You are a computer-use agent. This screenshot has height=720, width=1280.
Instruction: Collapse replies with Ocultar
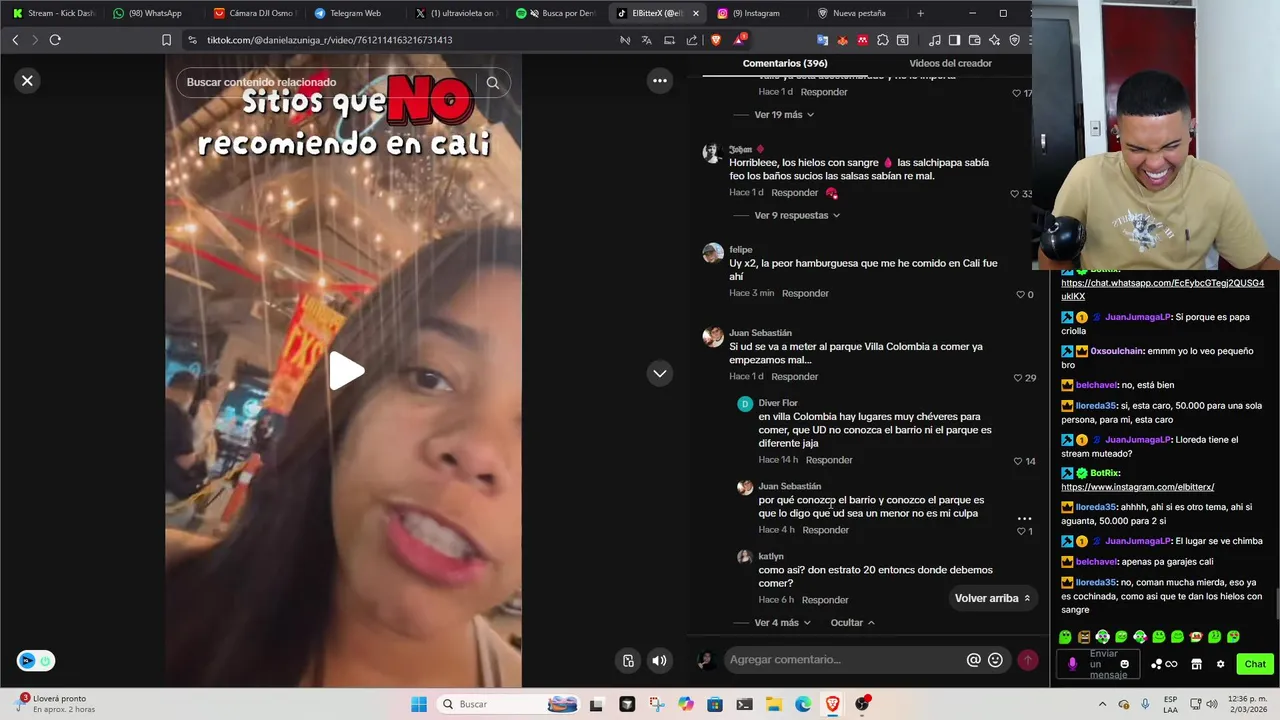tap(852, 623)
